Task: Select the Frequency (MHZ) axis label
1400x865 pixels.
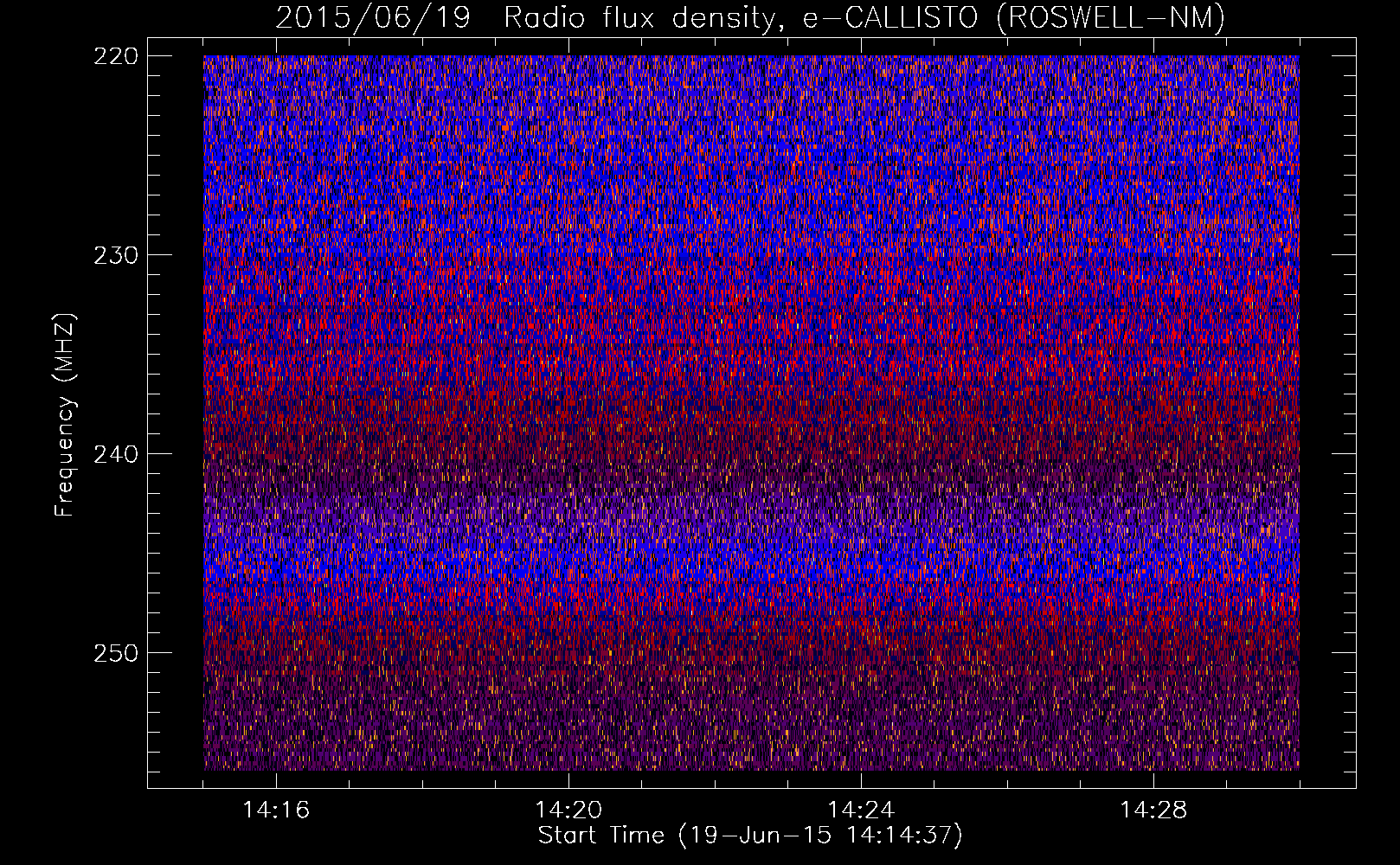Action: point(65,415)
